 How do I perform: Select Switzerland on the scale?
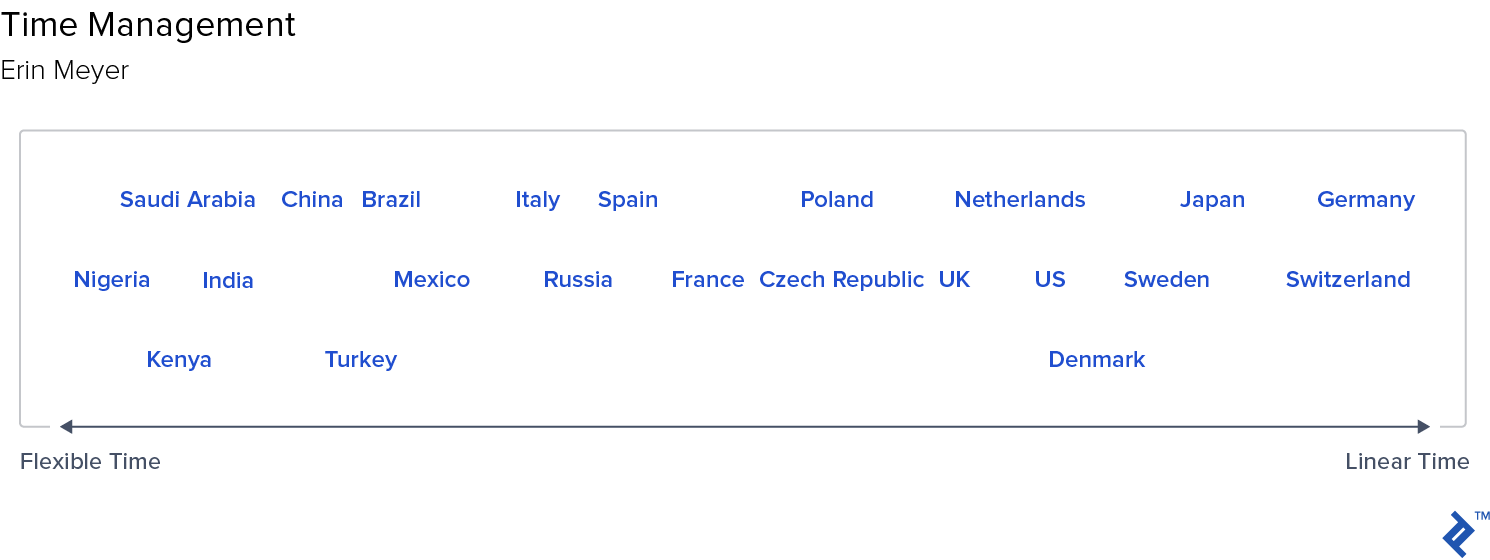1348,280
